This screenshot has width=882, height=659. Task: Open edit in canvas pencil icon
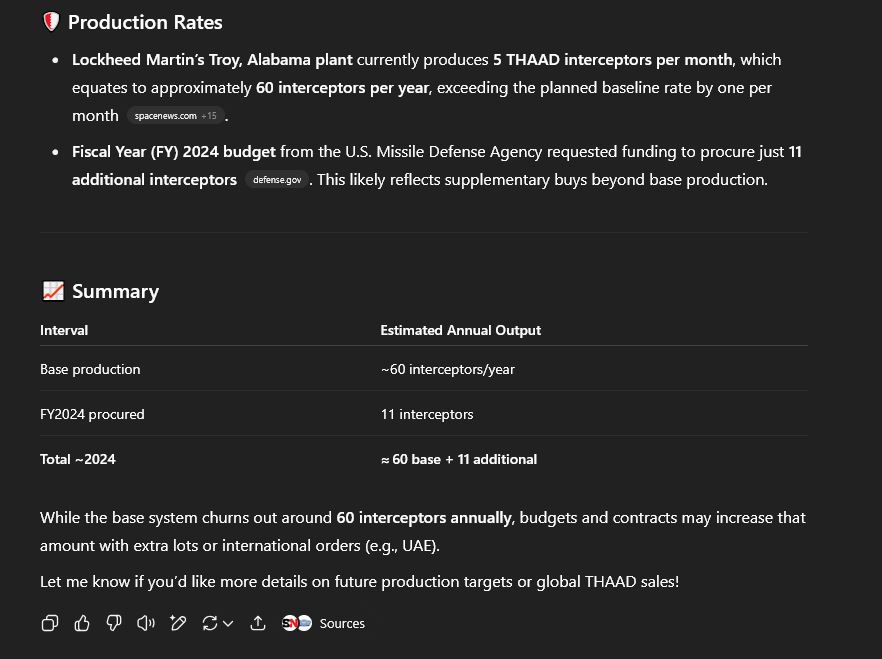178,623
